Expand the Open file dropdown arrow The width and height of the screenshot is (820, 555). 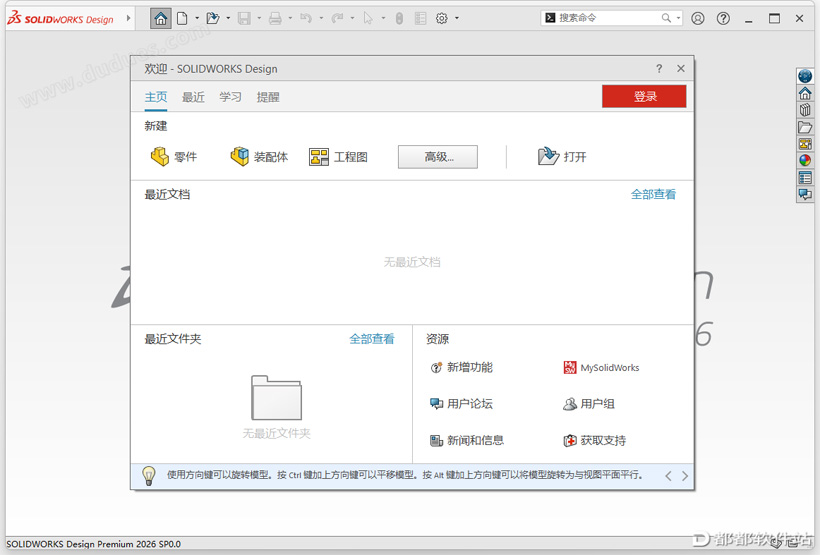[228, 18]
